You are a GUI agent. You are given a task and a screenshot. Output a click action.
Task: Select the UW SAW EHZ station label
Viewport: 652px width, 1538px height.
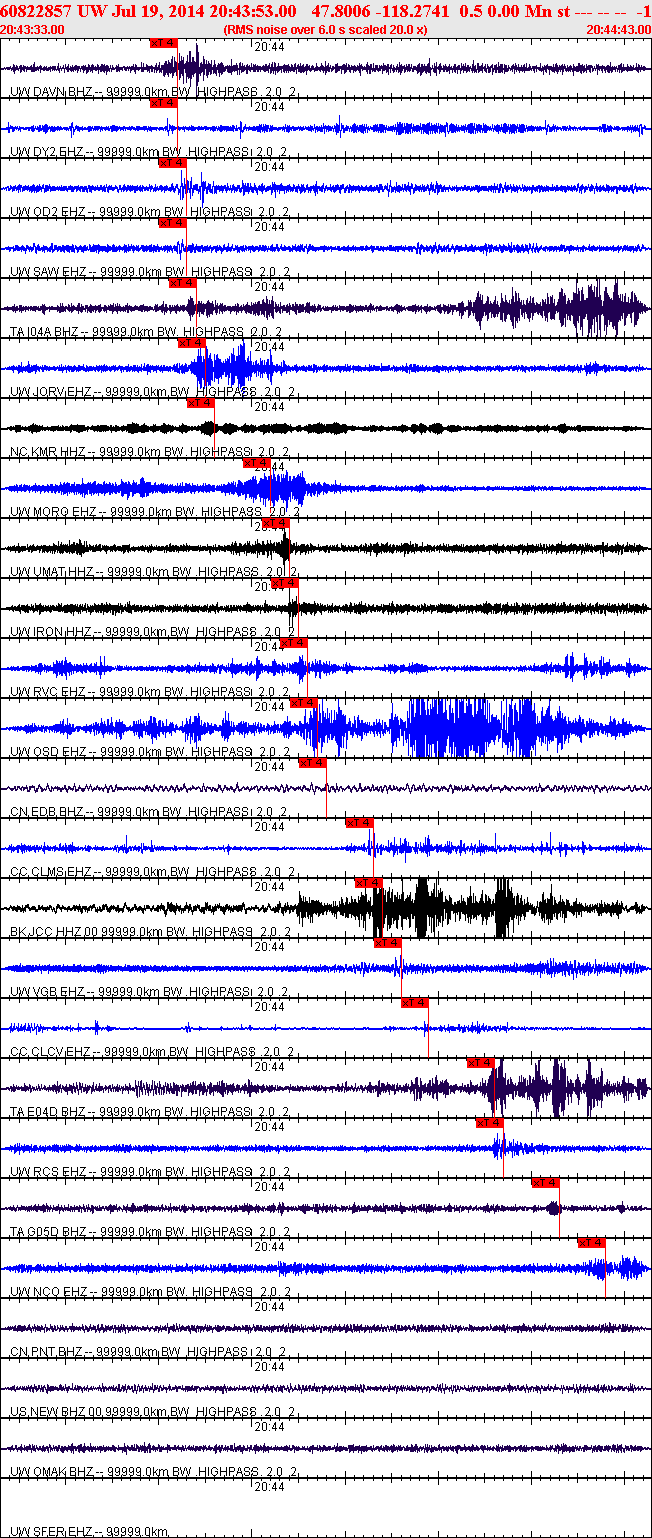(x=49, y=271)
